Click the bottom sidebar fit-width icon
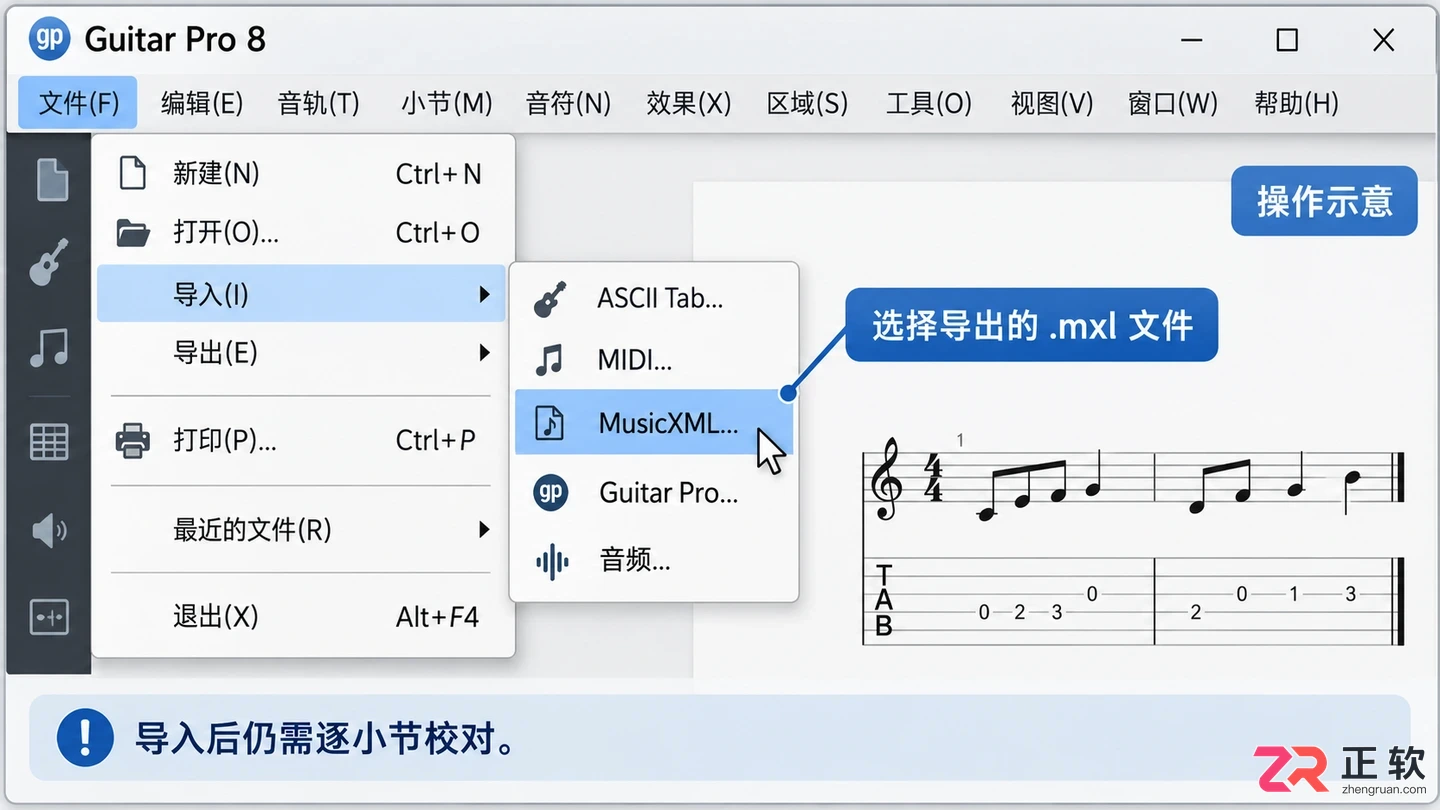 tap(49, 617)
